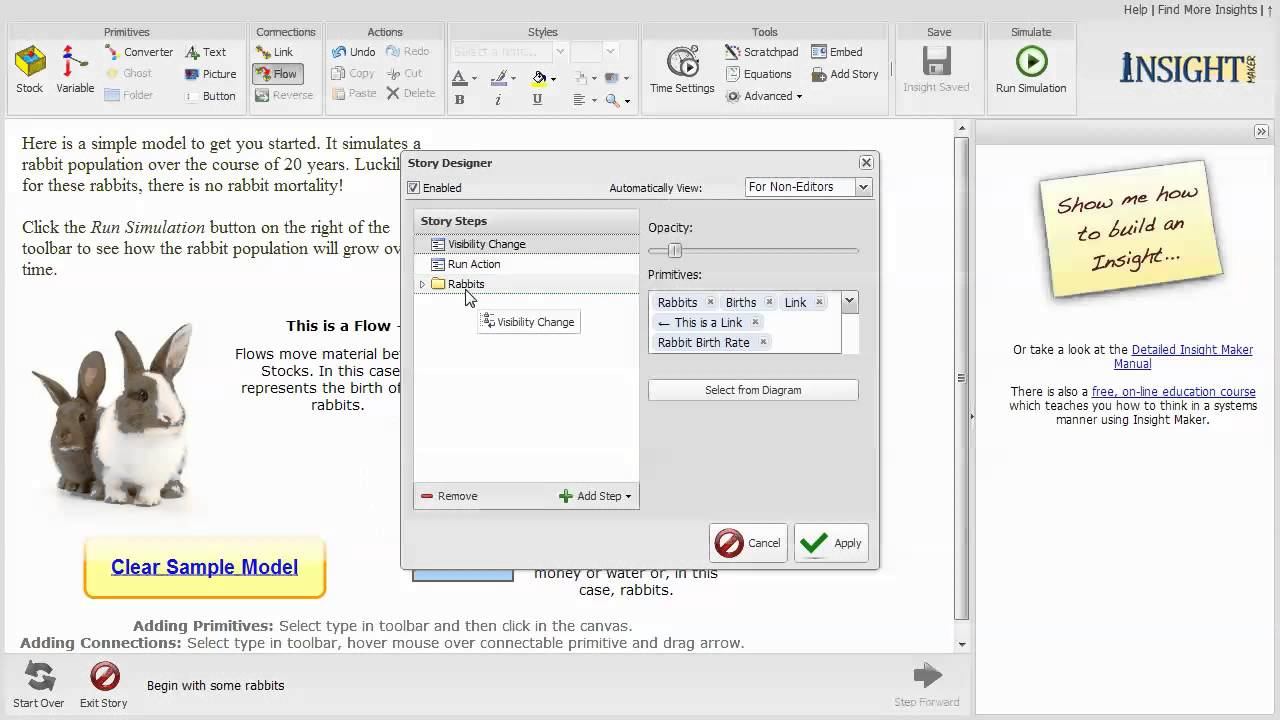Apply the Story Designer changes

pyautogui.click(x=831, y=543)
